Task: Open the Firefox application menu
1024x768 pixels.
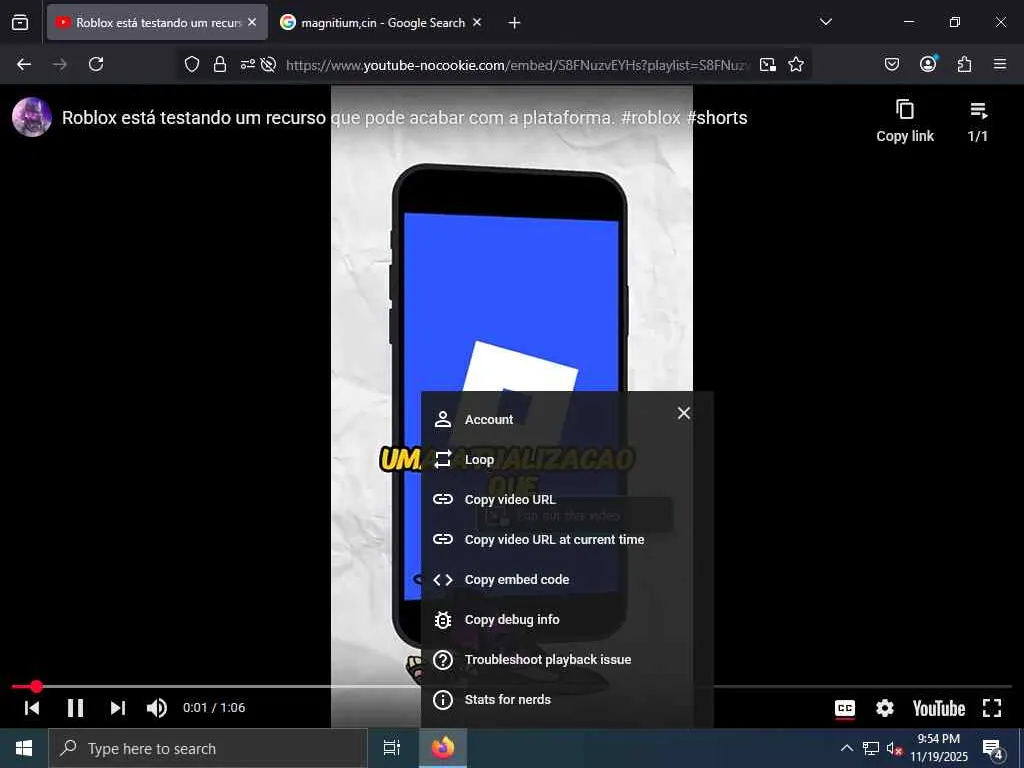Action: point(1000,64)
